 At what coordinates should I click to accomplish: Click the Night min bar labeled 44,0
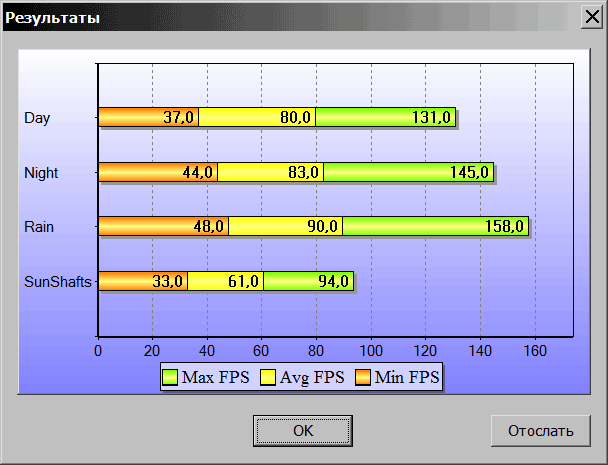tap(158, 172)
